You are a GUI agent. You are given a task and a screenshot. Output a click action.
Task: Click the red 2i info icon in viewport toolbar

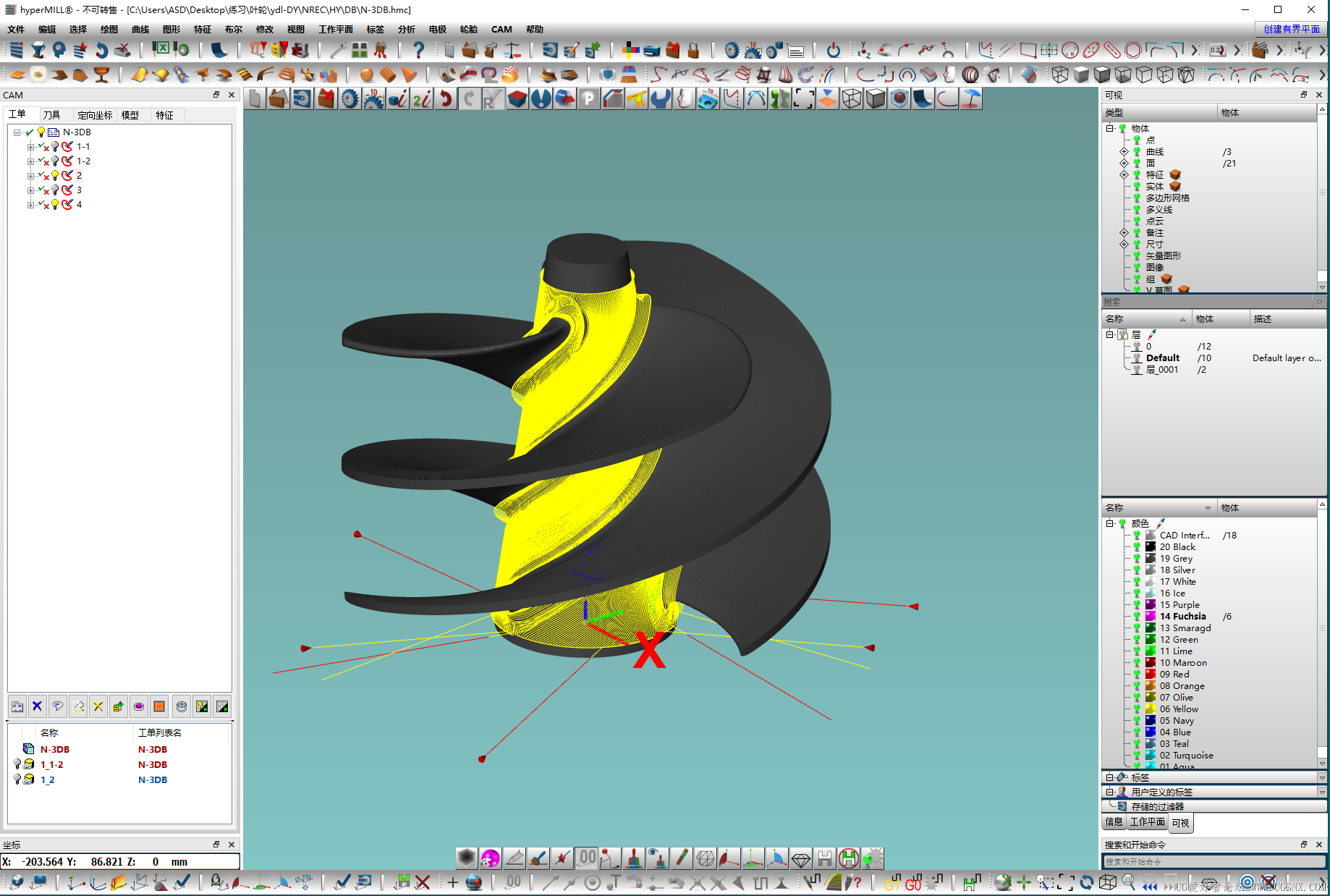pyautogui.click(x=422, y=98)
